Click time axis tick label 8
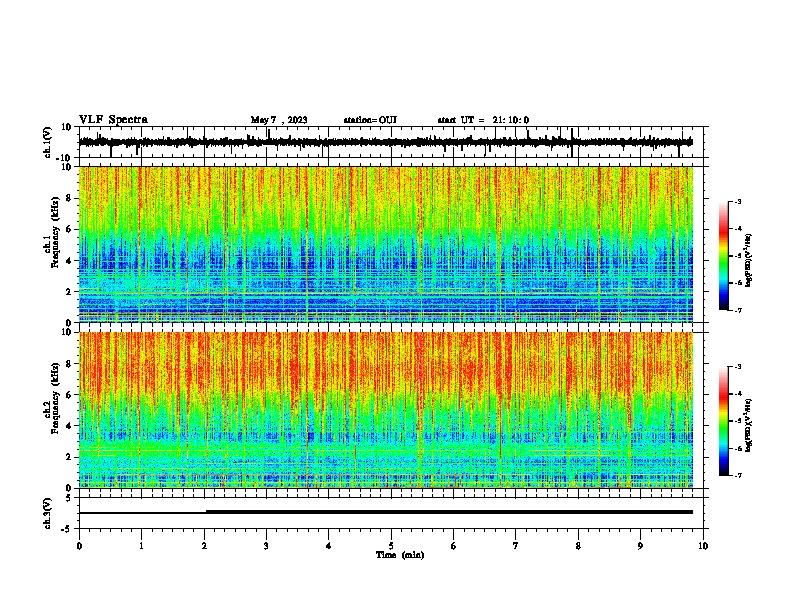792x612 pixels. pyautogui.click(x=578, y=546)
